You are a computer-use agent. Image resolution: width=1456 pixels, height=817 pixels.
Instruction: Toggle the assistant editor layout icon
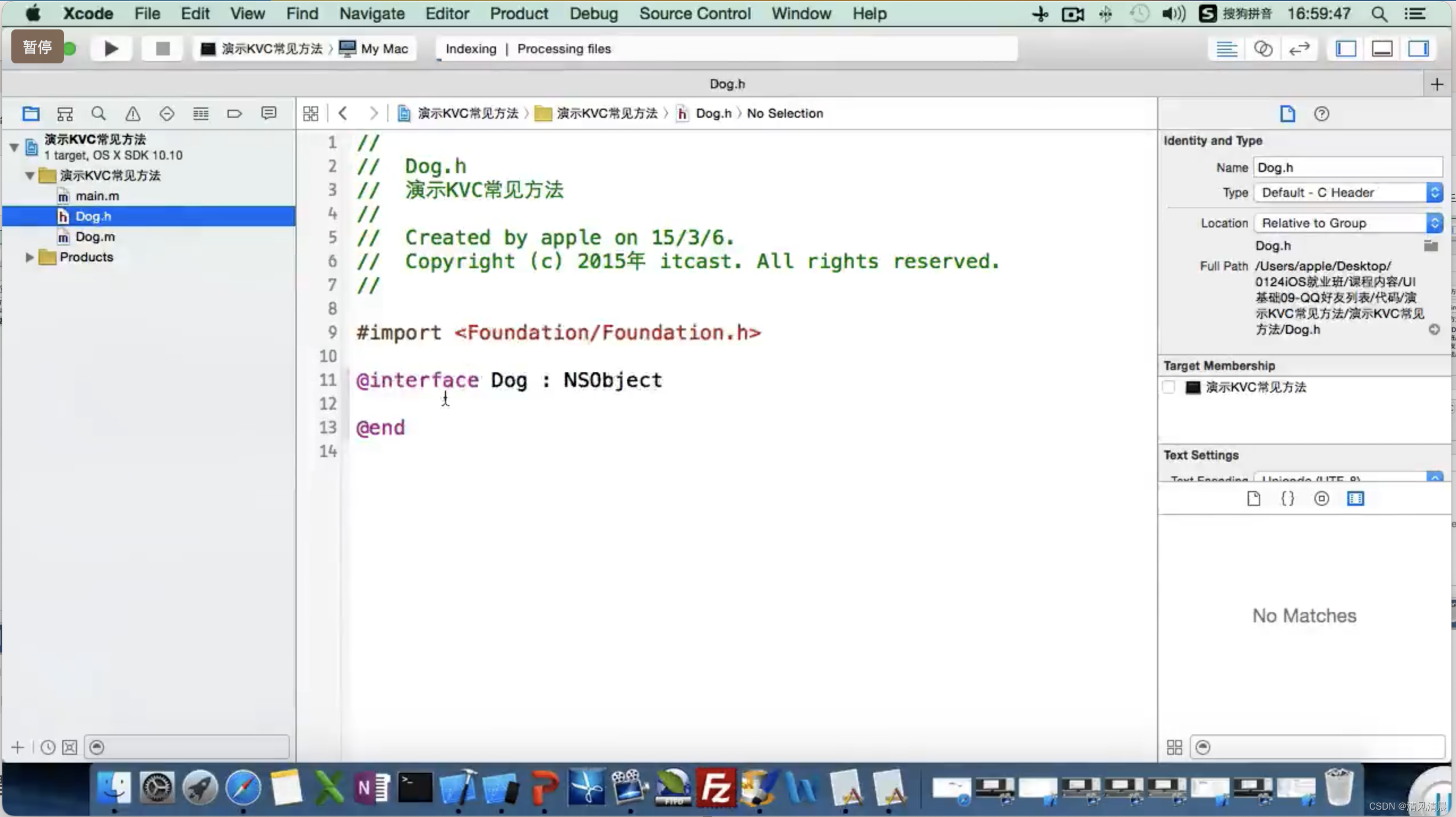coord(1262,48)
